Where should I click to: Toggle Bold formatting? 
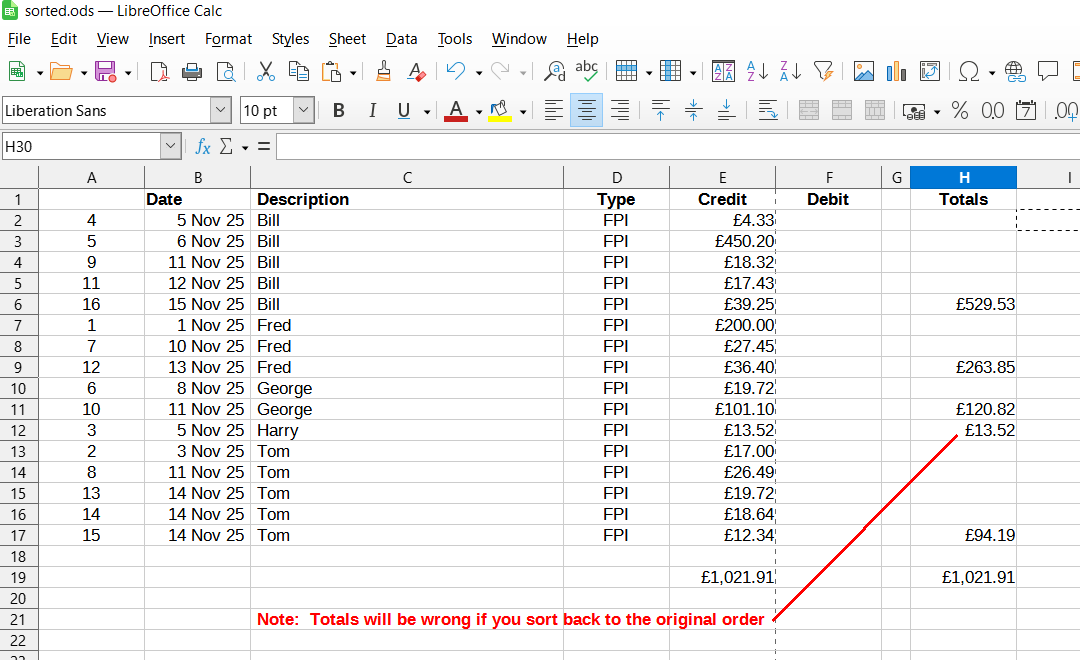click(338, 110)
